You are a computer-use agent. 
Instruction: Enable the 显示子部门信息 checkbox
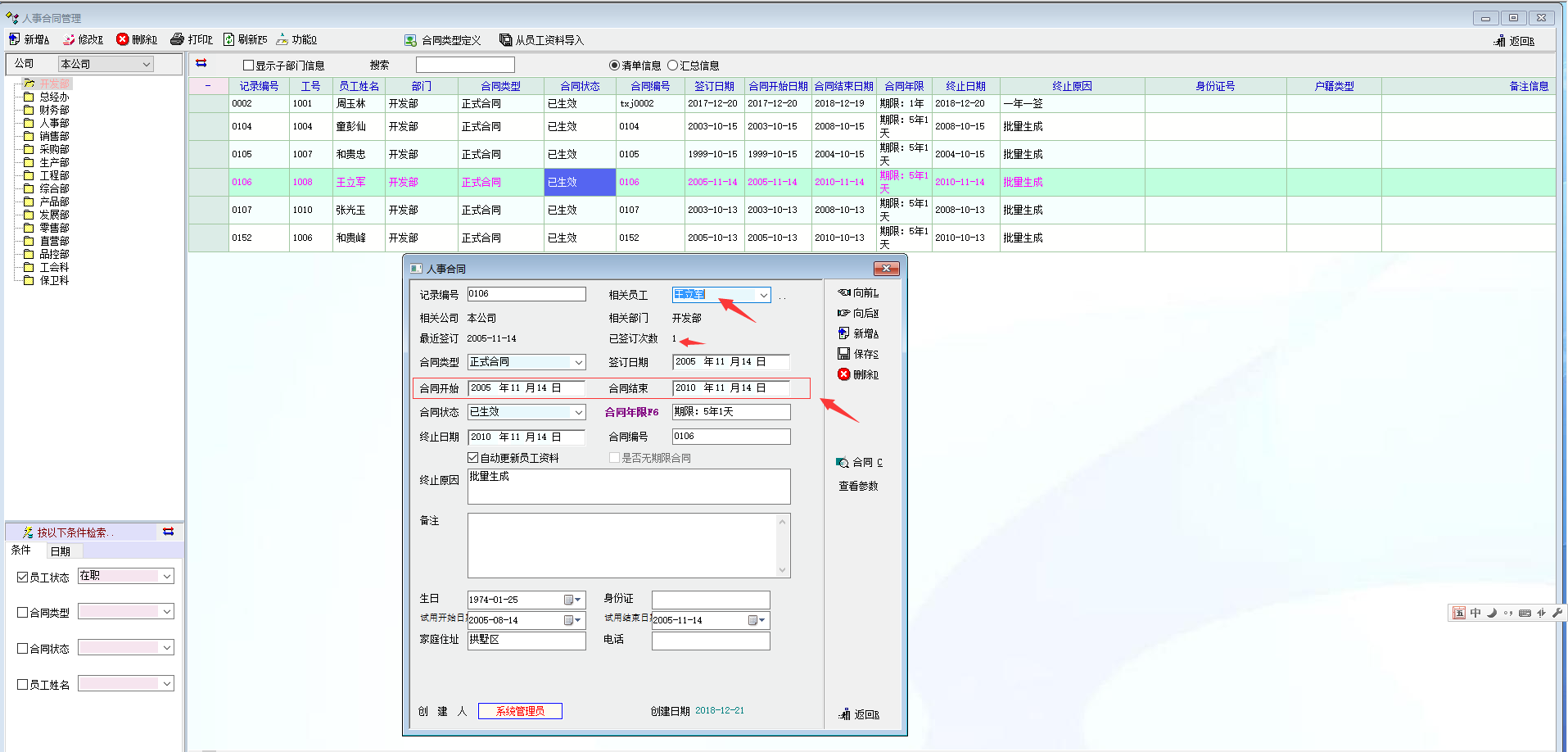coord(249,66)
